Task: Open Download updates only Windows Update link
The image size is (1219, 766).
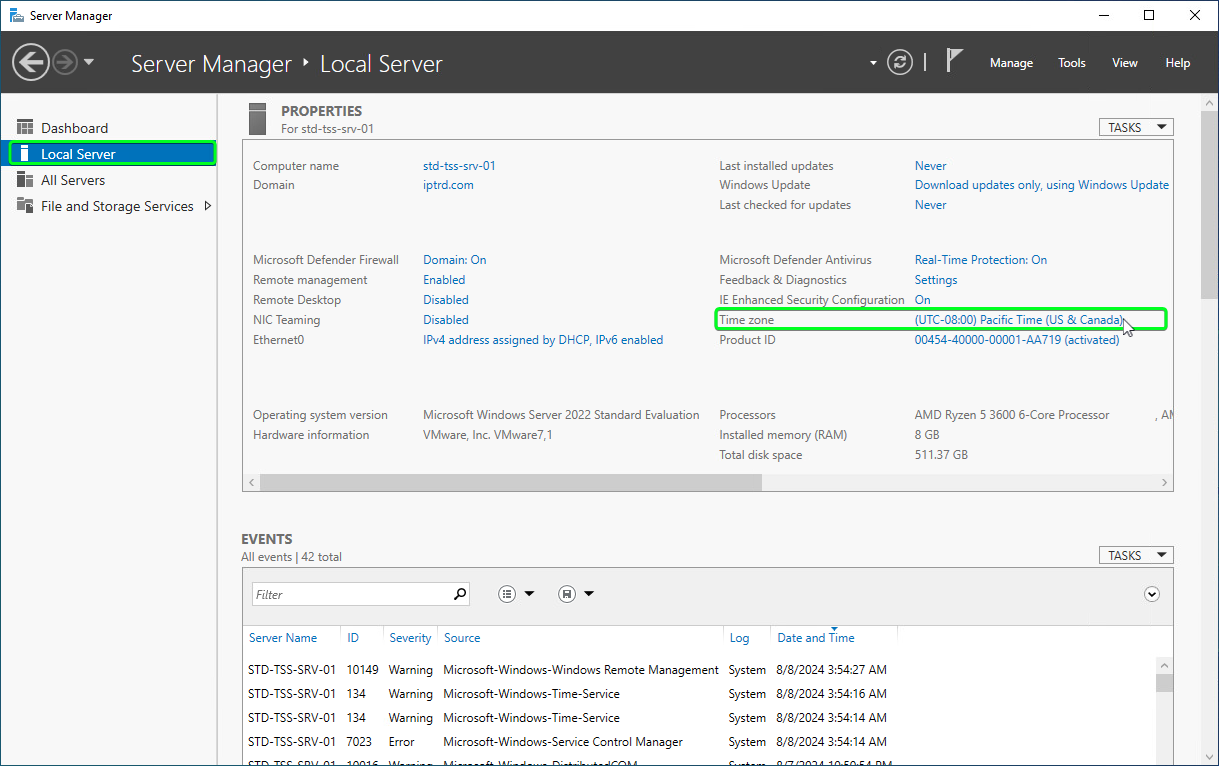Action: pos(1042,185)
